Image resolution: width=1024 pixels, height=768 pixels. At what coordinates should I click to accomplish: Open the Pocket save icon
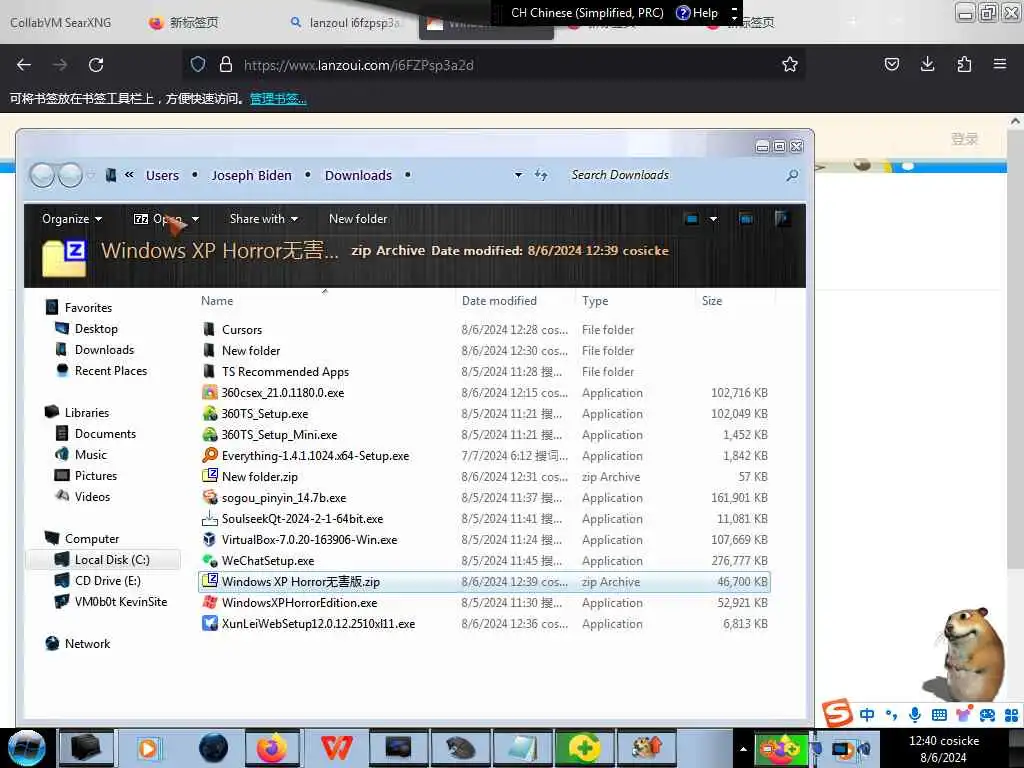[x=891, y=64]
